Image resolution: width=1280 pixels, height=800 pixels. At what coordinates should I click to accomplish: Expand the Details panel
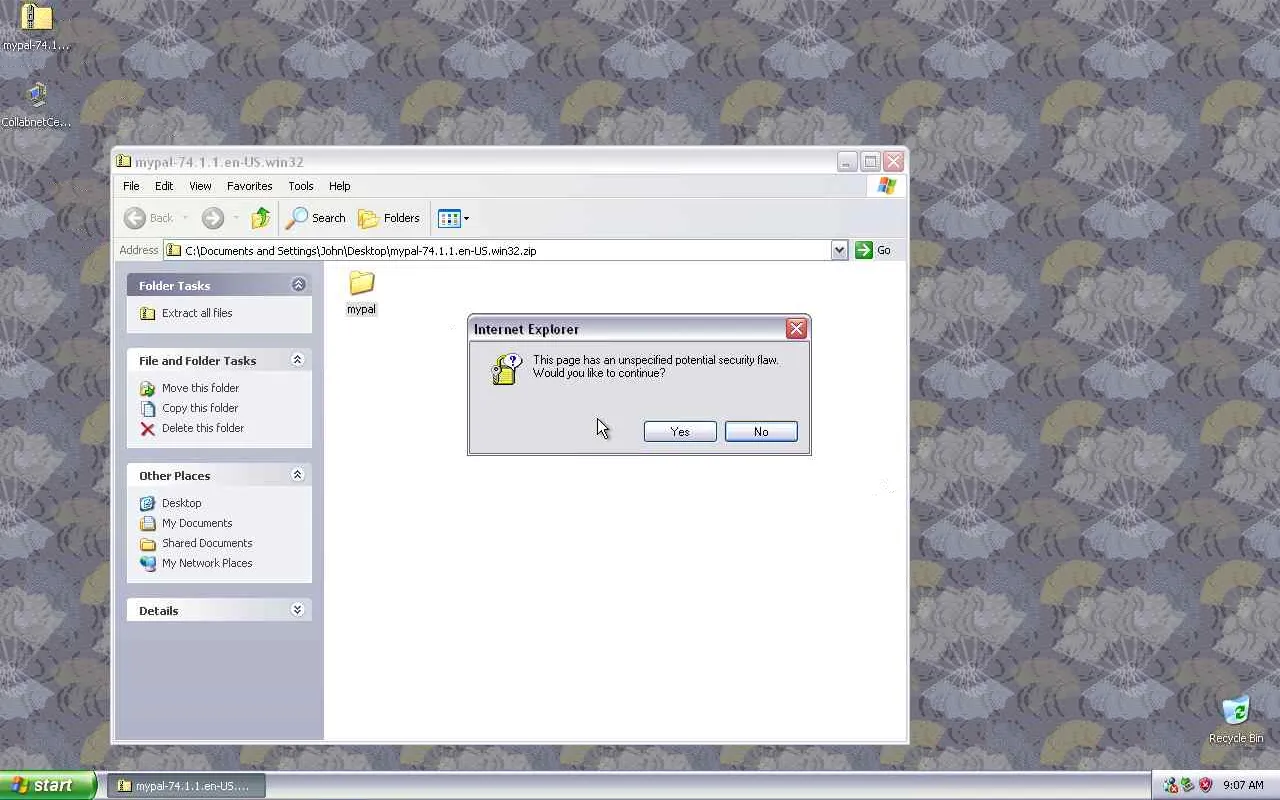coord(297,610)
